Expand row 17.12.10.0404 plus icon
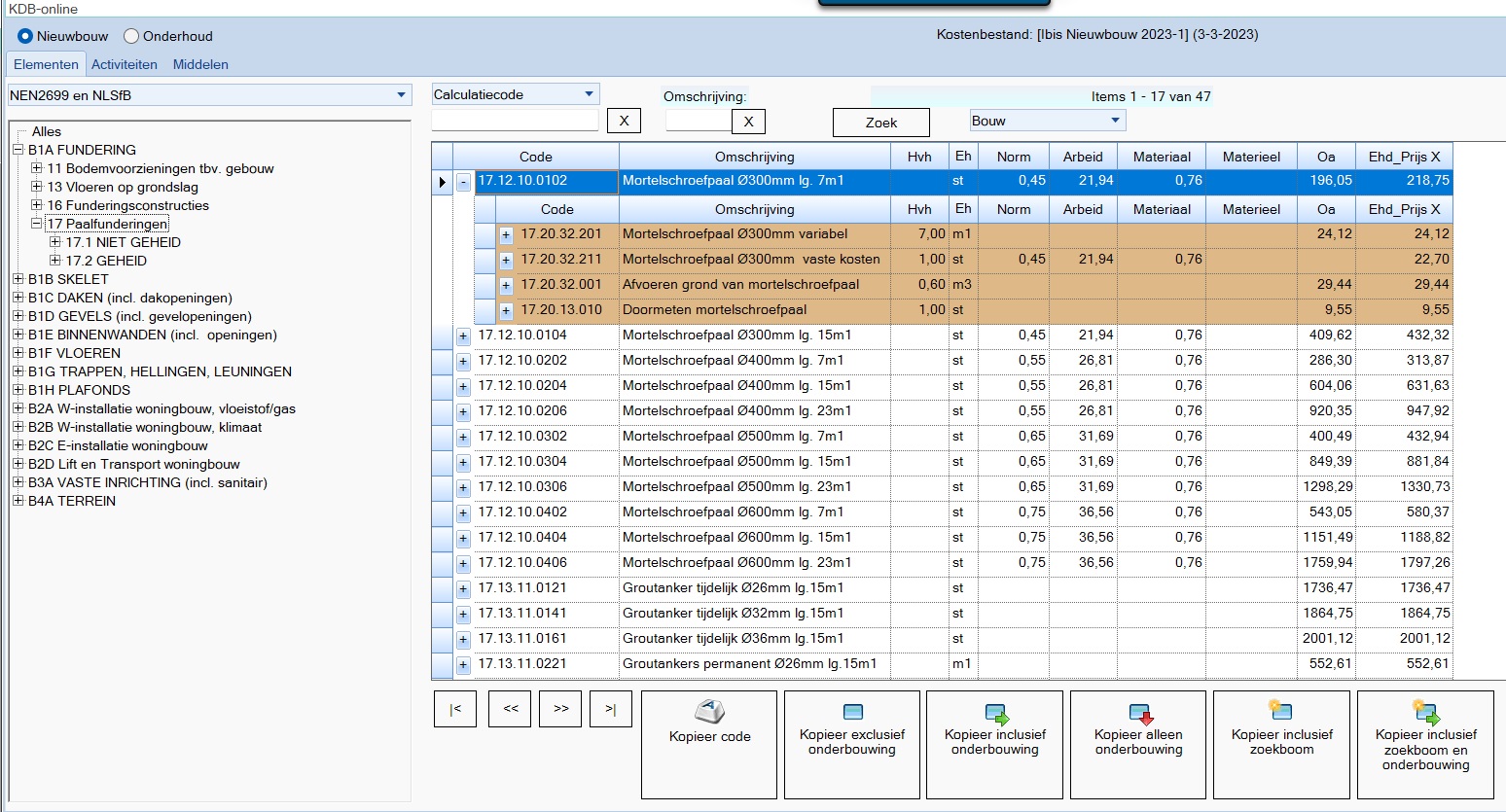Screen dimensions: 1506x812 [x=463, y=539]
